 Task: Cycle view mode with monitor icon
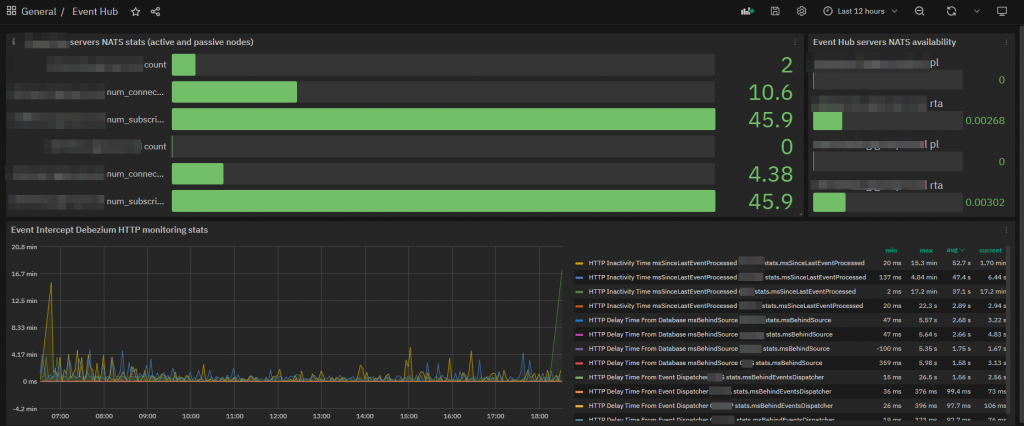pos(1002,11)
